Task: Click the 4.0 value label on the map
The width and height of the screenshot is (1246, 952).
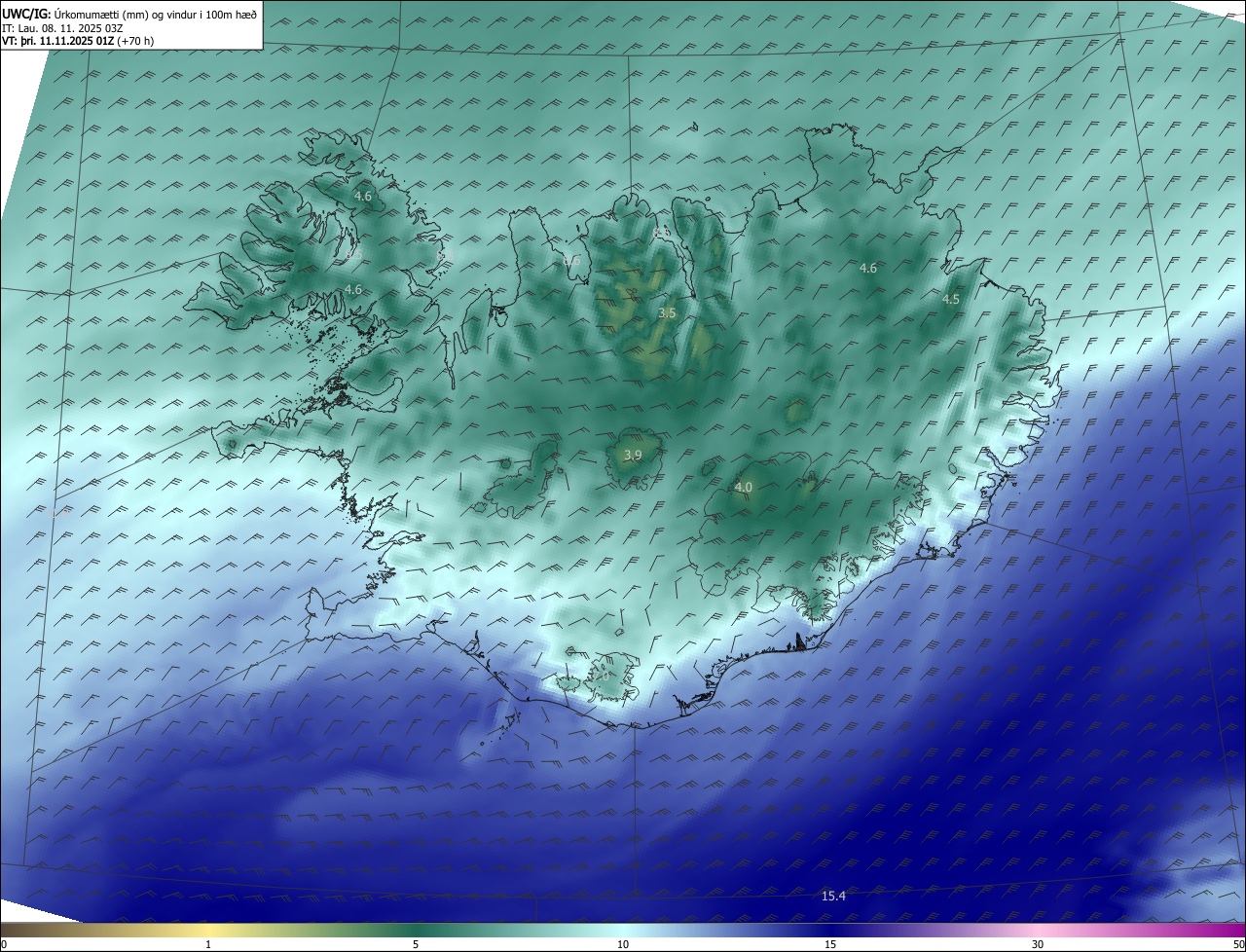Action: click(x=744, y=487)
